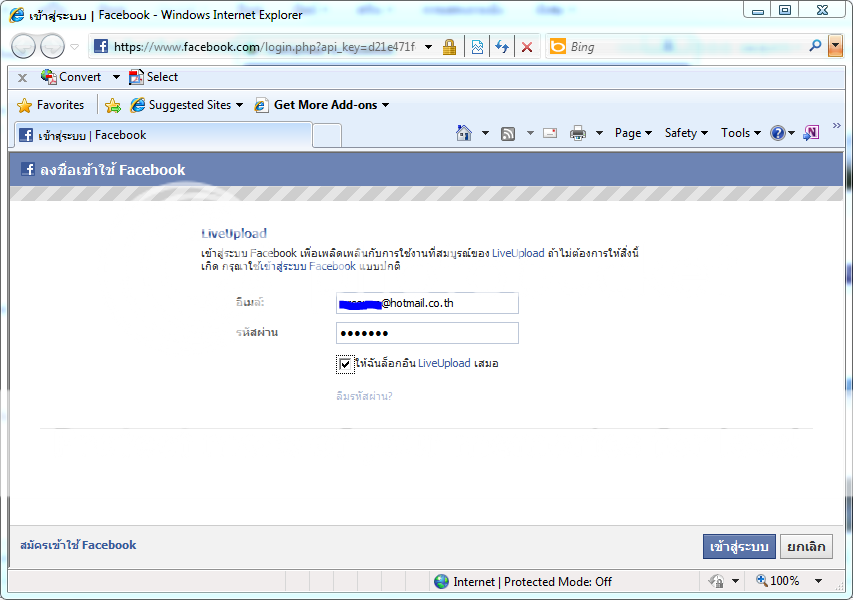Open Get More Add-ons menu
This screenshot has height=600, width=853.
322,105
